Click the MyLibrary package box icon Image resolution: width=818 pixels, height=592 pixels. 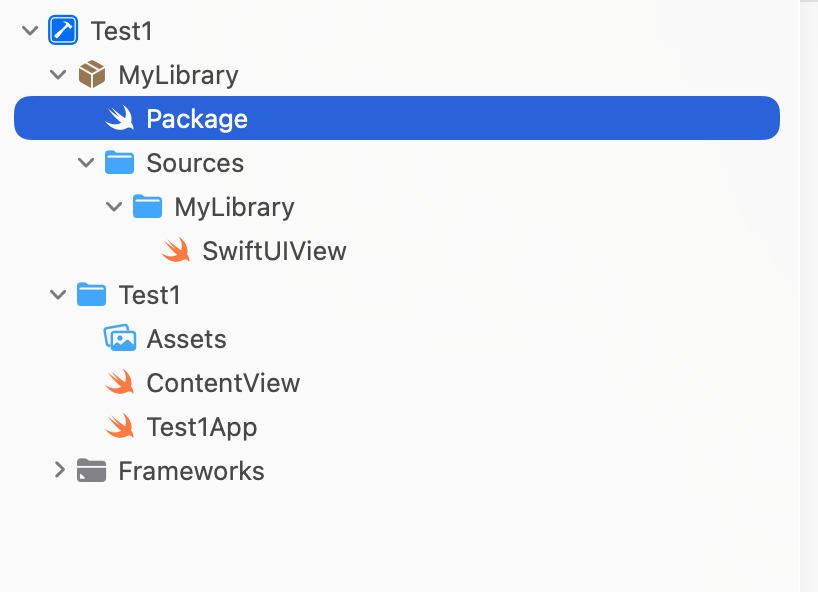point(91,75)
